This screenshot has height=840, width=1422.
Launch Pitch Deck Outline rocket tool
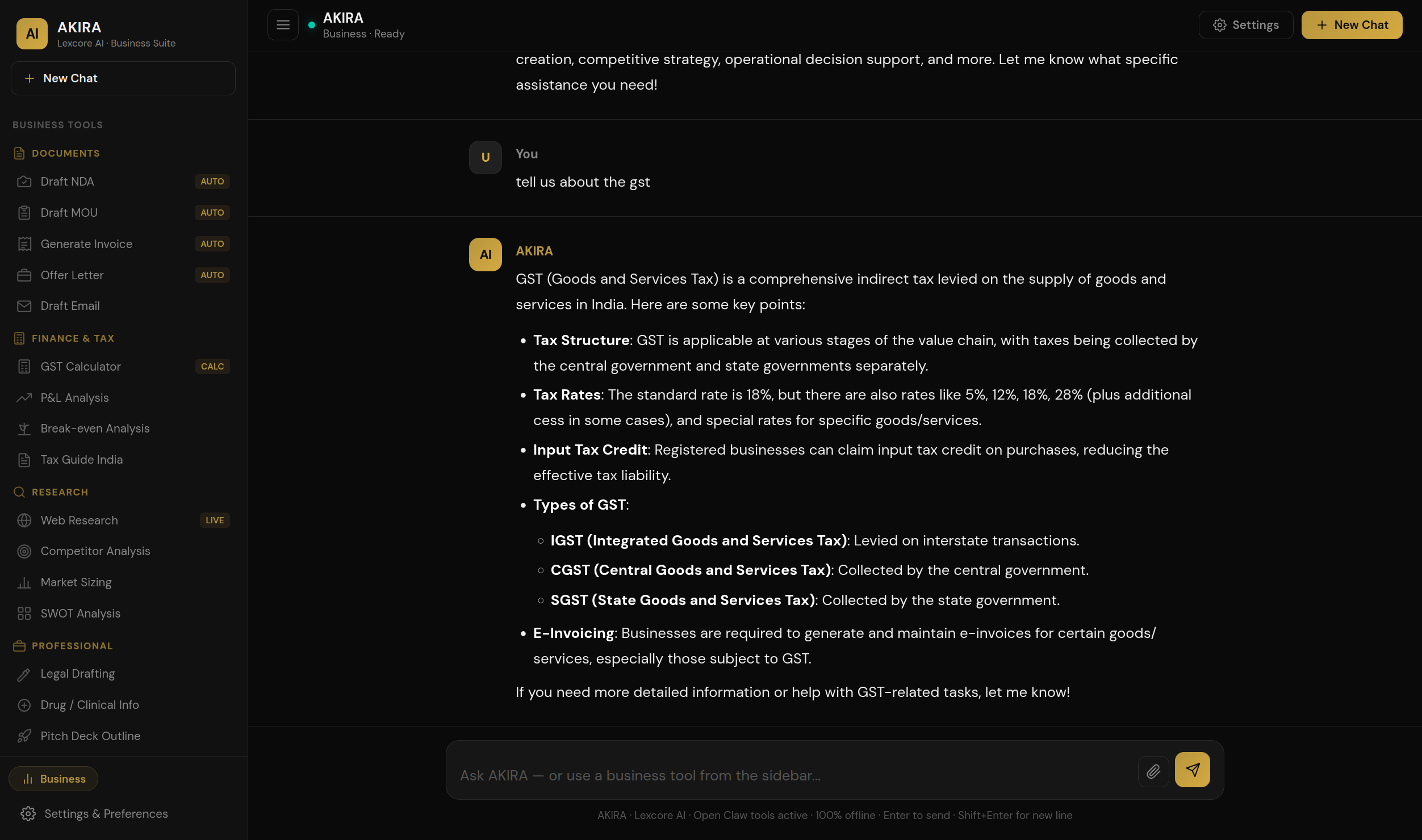(123, 736)
